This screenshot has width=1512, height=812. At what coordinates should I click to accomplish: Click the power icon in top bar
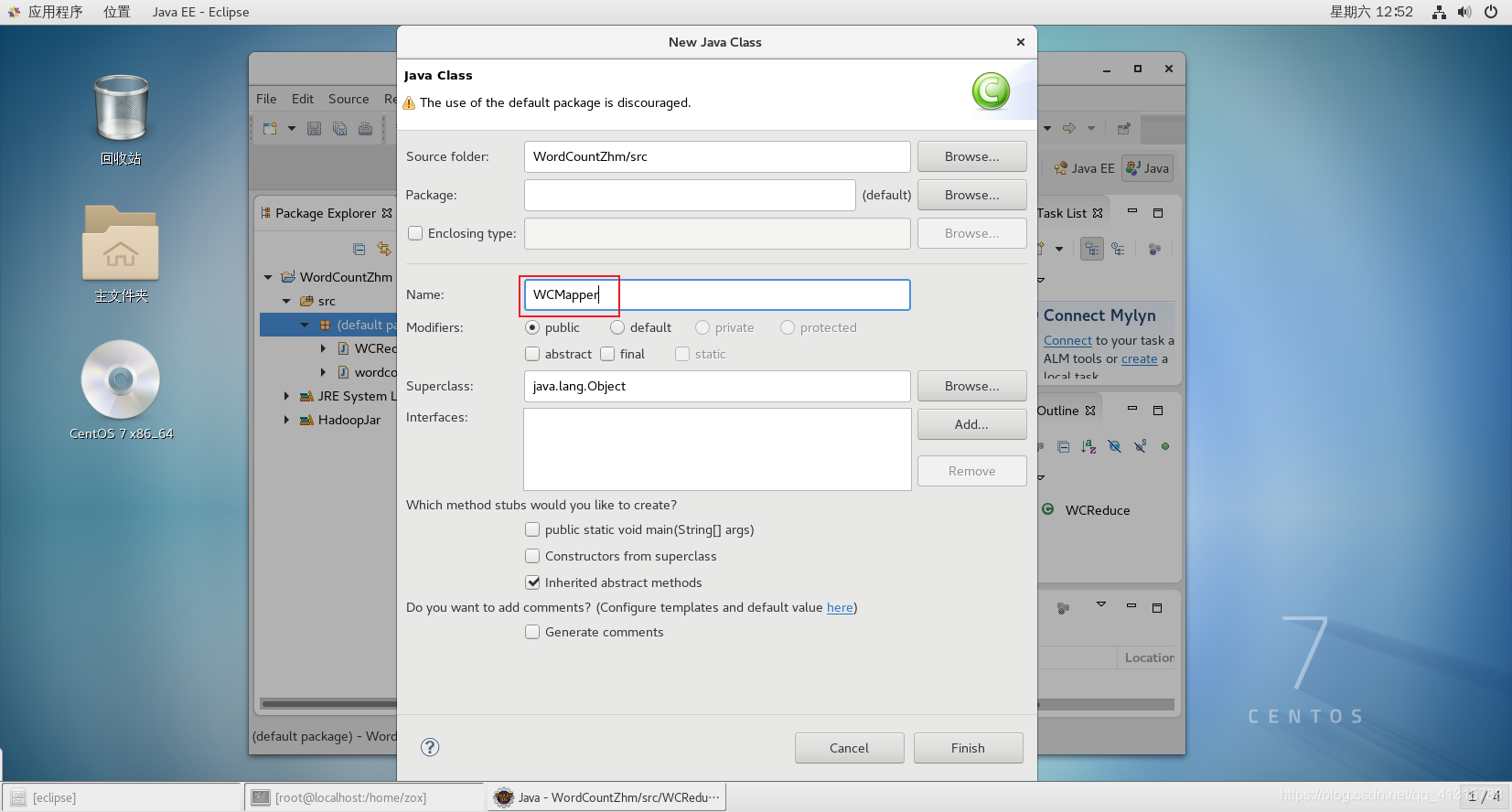(x=1491, y=12)
